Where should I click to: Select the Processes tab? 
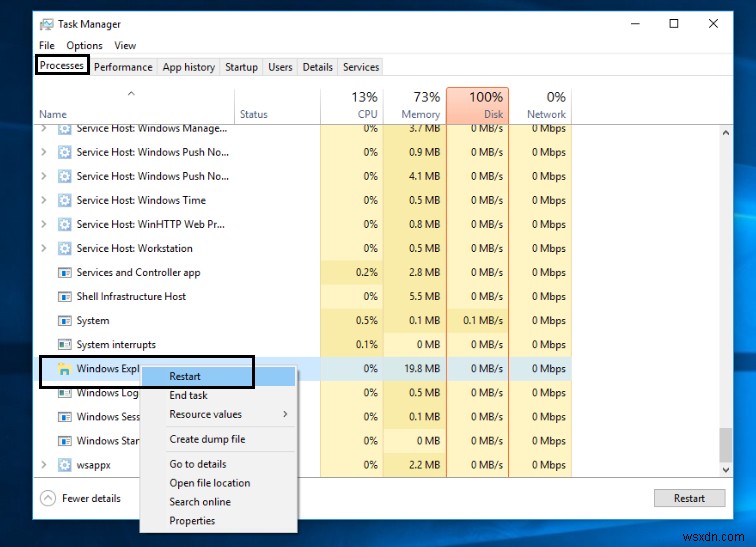pos(62,65)
